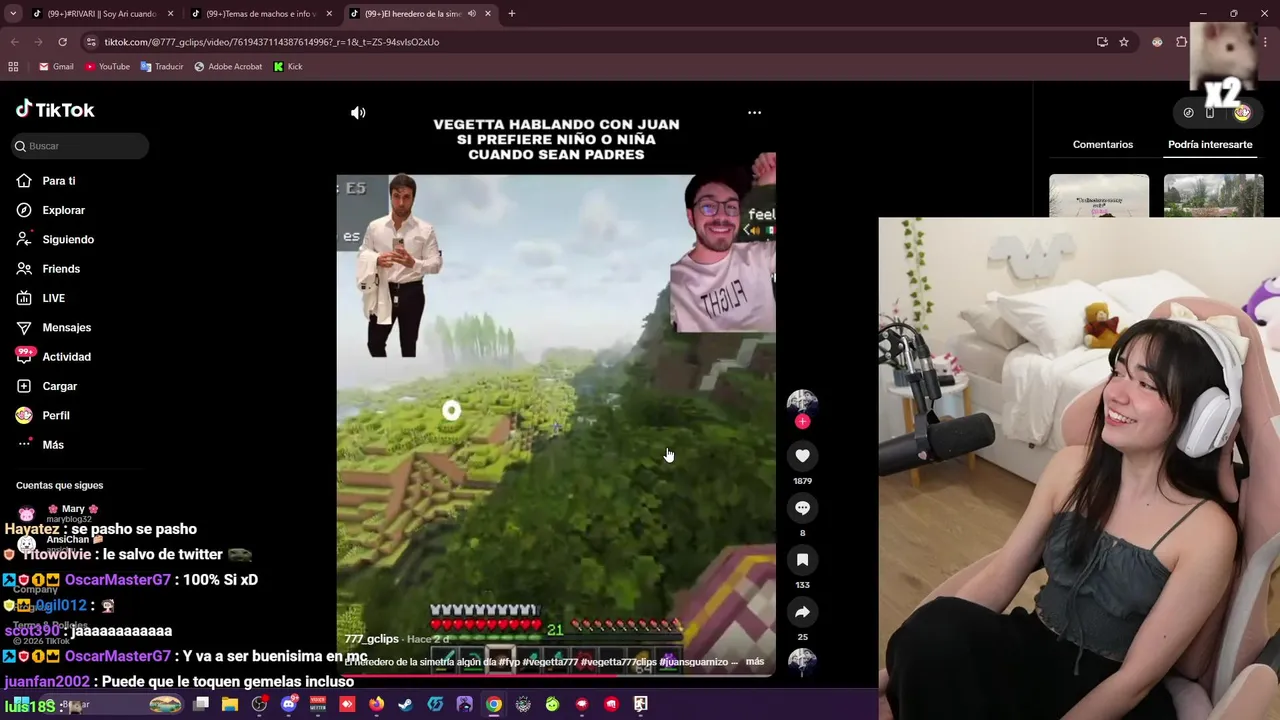
Task: Open File Explorer from taskbar
Action: pos(229,704)
